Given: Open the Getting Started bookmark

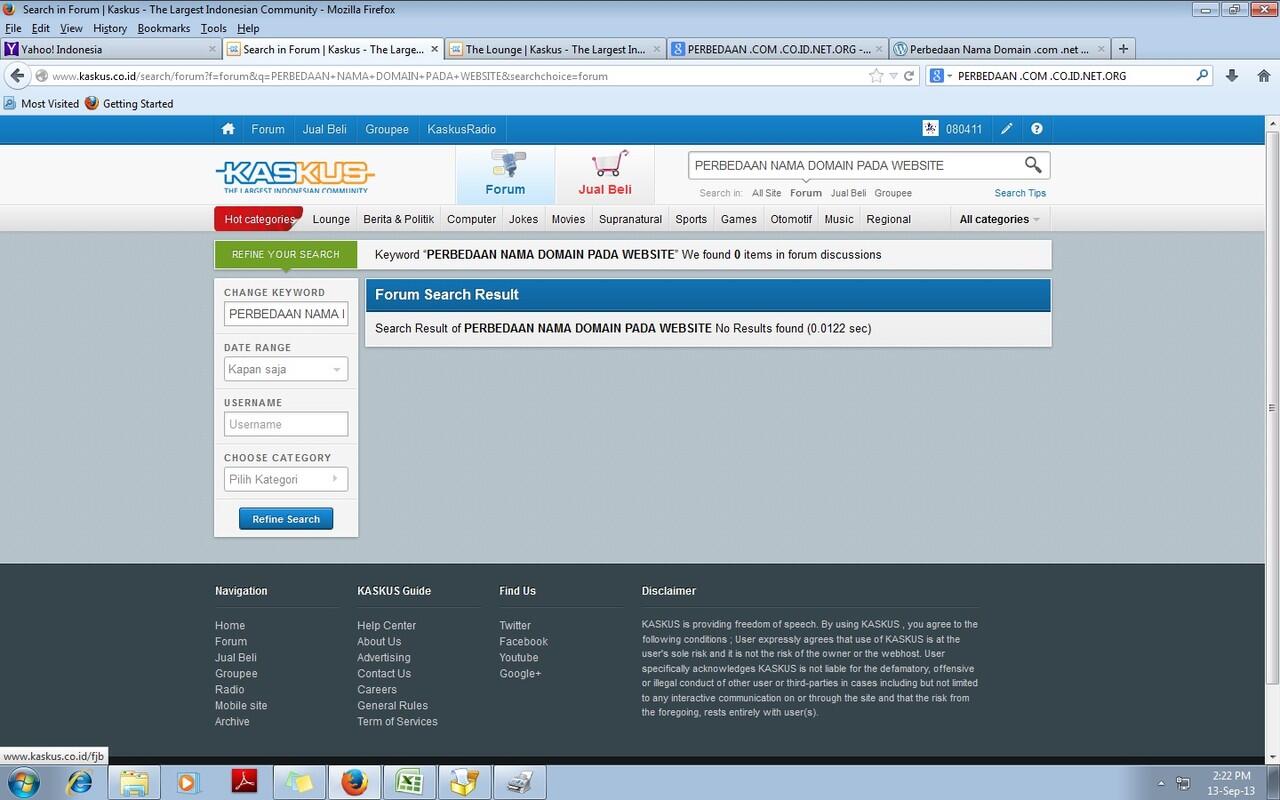Looking at the screenshot, I should click(129, 103).
